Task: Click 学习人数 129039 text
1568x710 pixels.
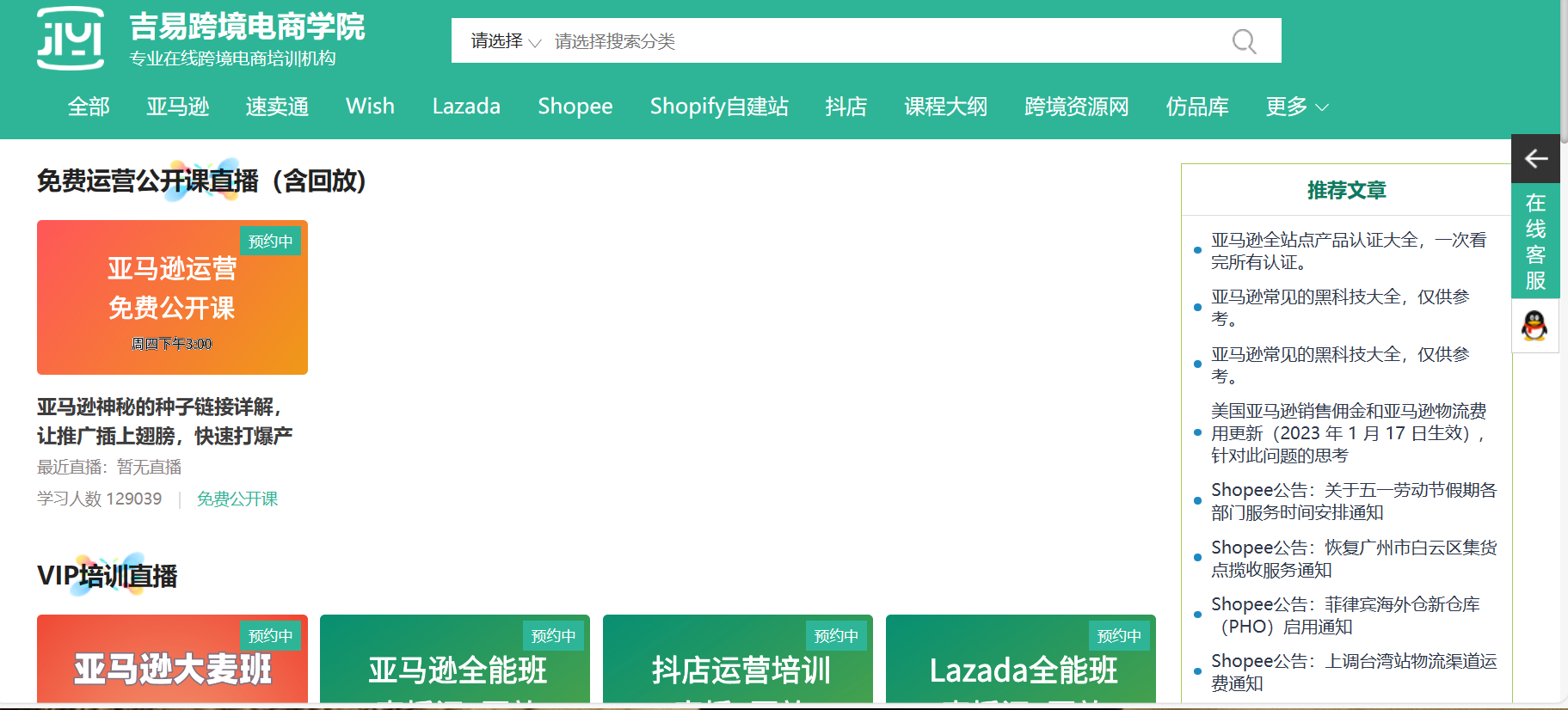Action: (99, 499)
